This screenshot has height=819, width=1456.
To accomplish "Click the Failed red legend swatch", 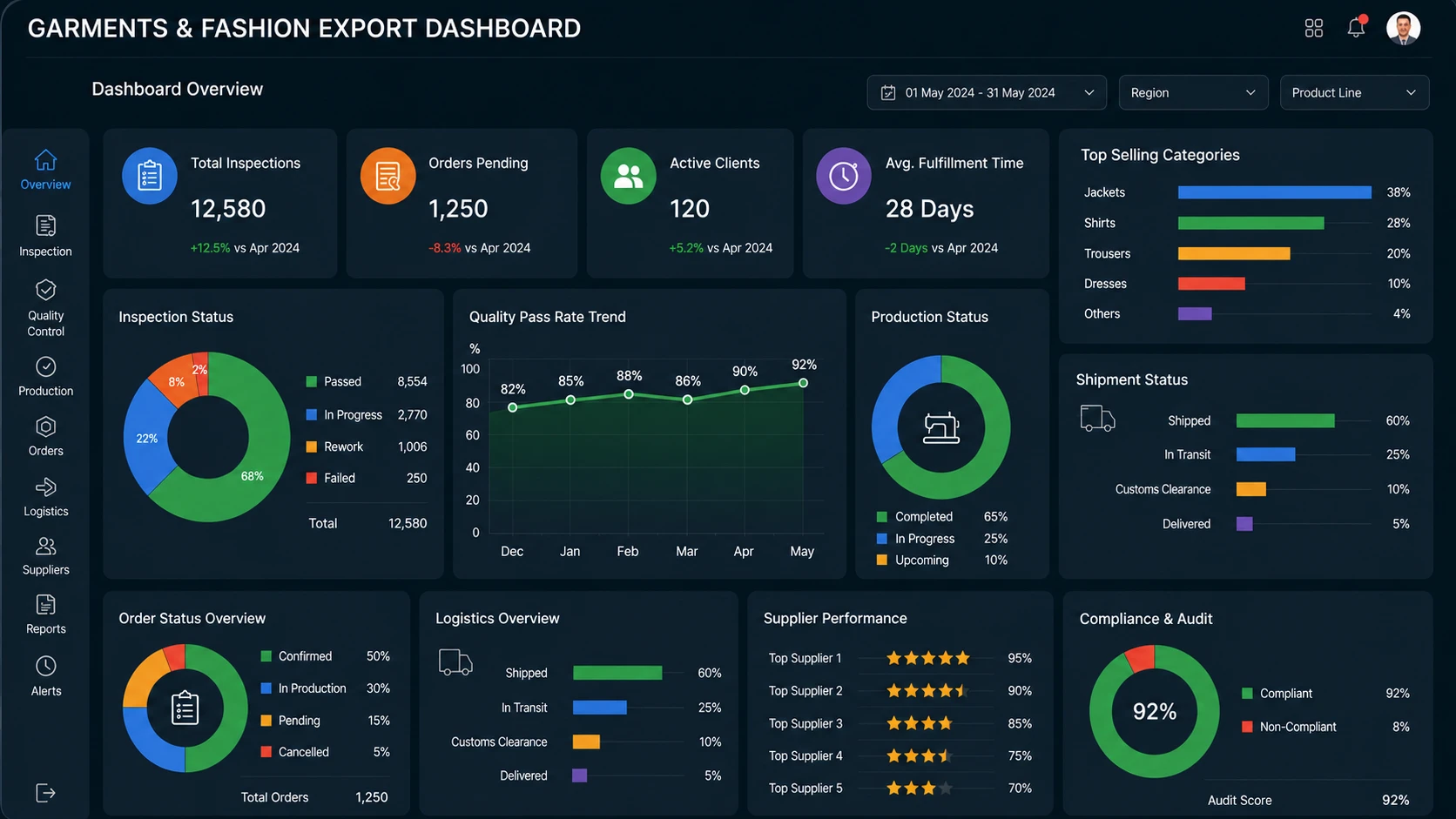I will click(x=312, y=478).
